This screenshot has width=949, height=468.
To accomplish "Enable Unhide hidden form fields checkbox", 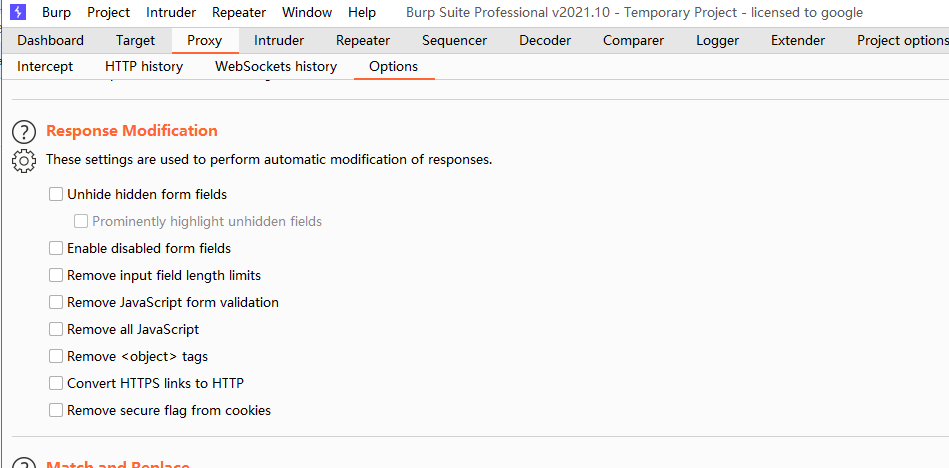I will (56, 194).
